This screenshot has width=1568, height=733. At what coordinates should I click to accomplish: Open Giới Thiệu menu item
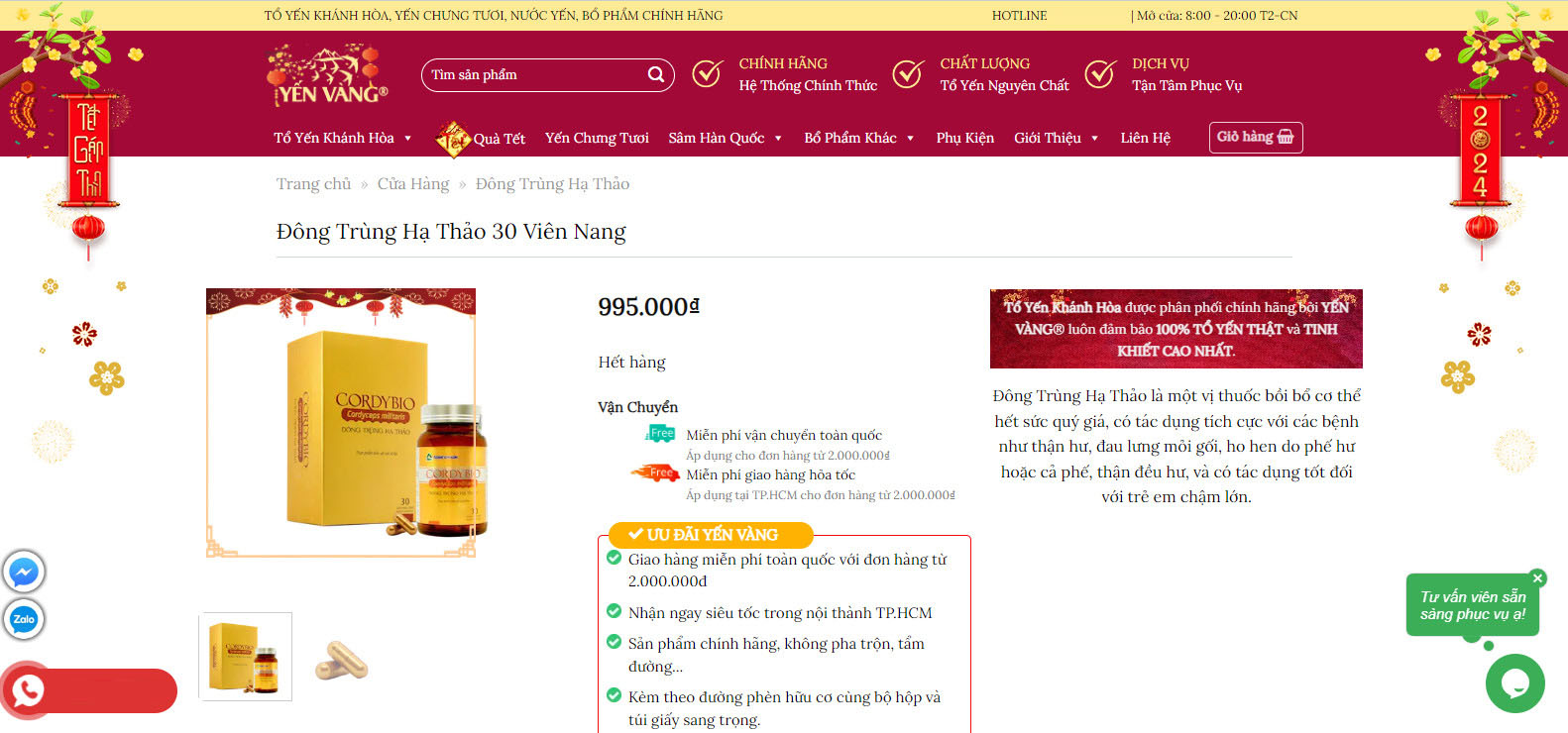(x=1048, y=138)
